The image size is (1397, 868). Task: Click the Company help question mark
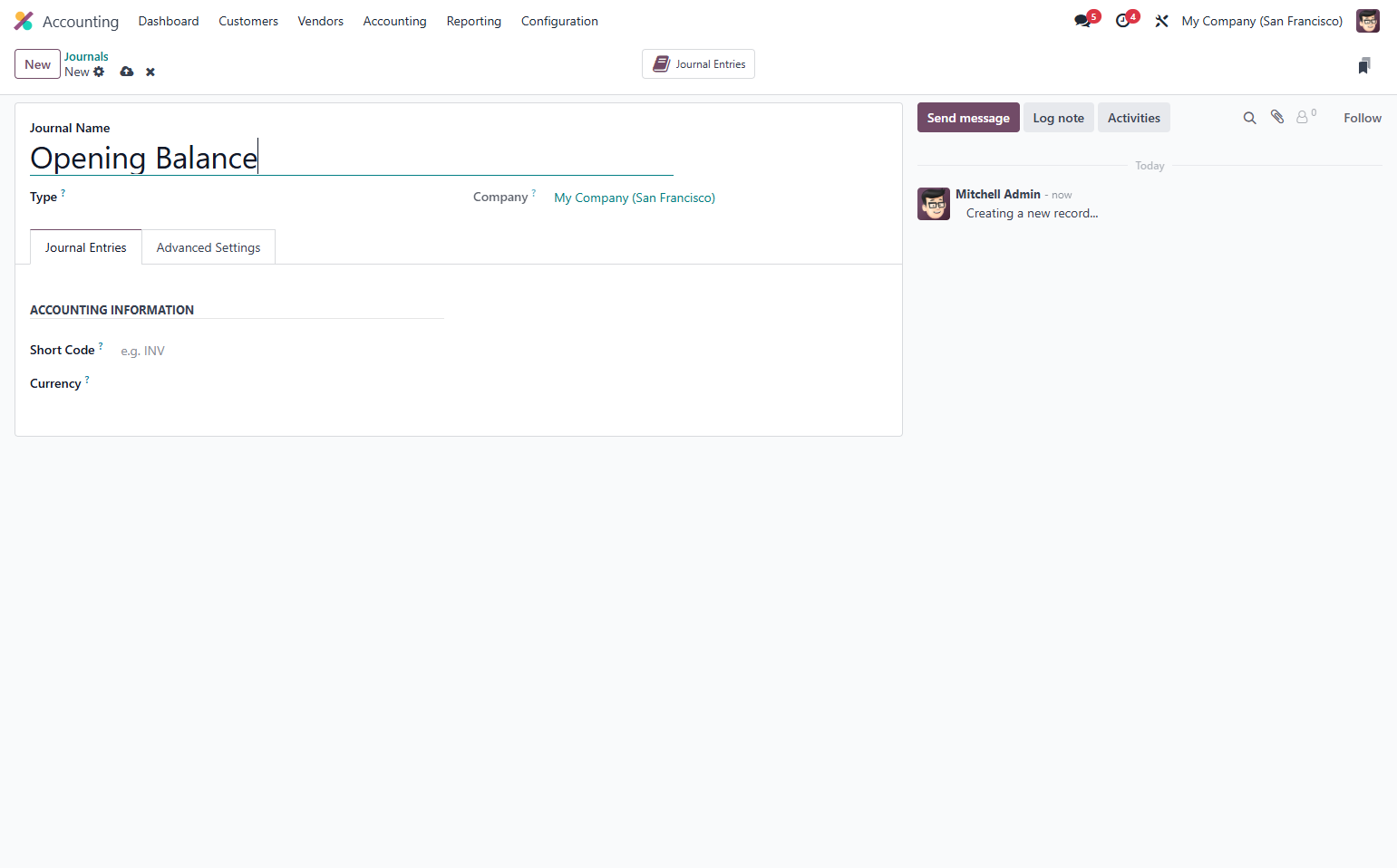point(534,192)
